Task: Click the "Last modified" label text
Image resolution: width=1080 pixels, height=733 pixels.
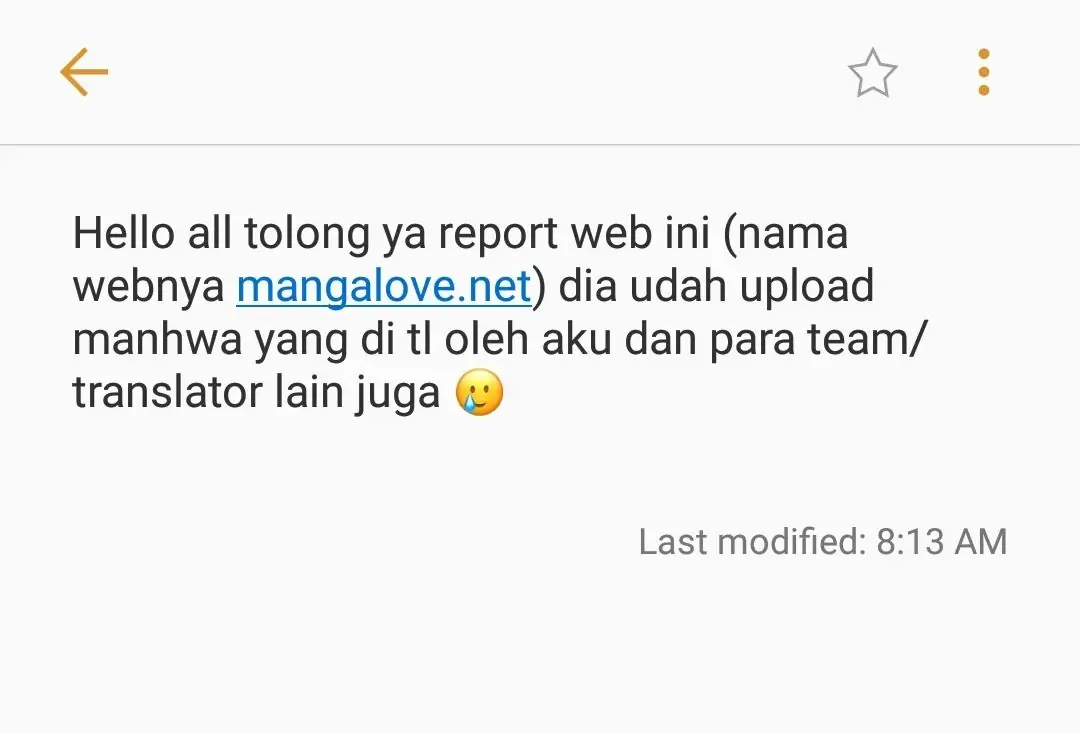Action: (752, 541)
